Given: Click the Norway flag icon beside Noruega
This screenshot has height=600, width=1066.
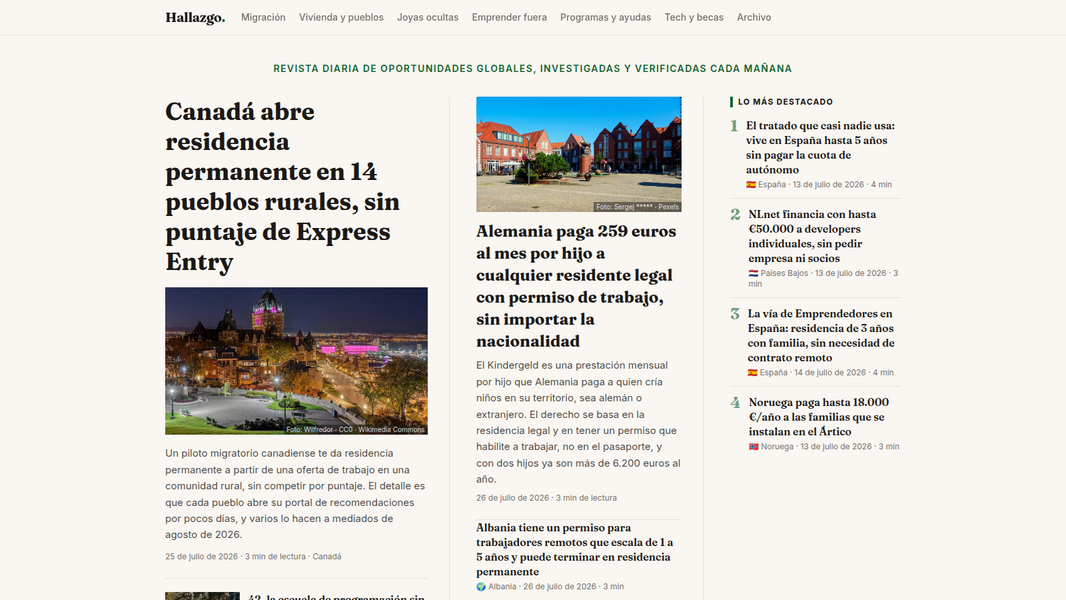Looking at the screenshot, I should [753, 446].
